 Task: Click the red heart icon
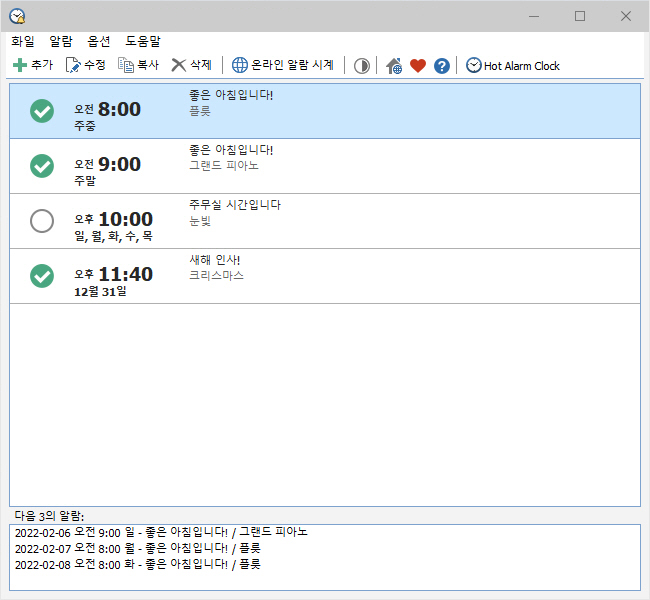pos(418,66)
